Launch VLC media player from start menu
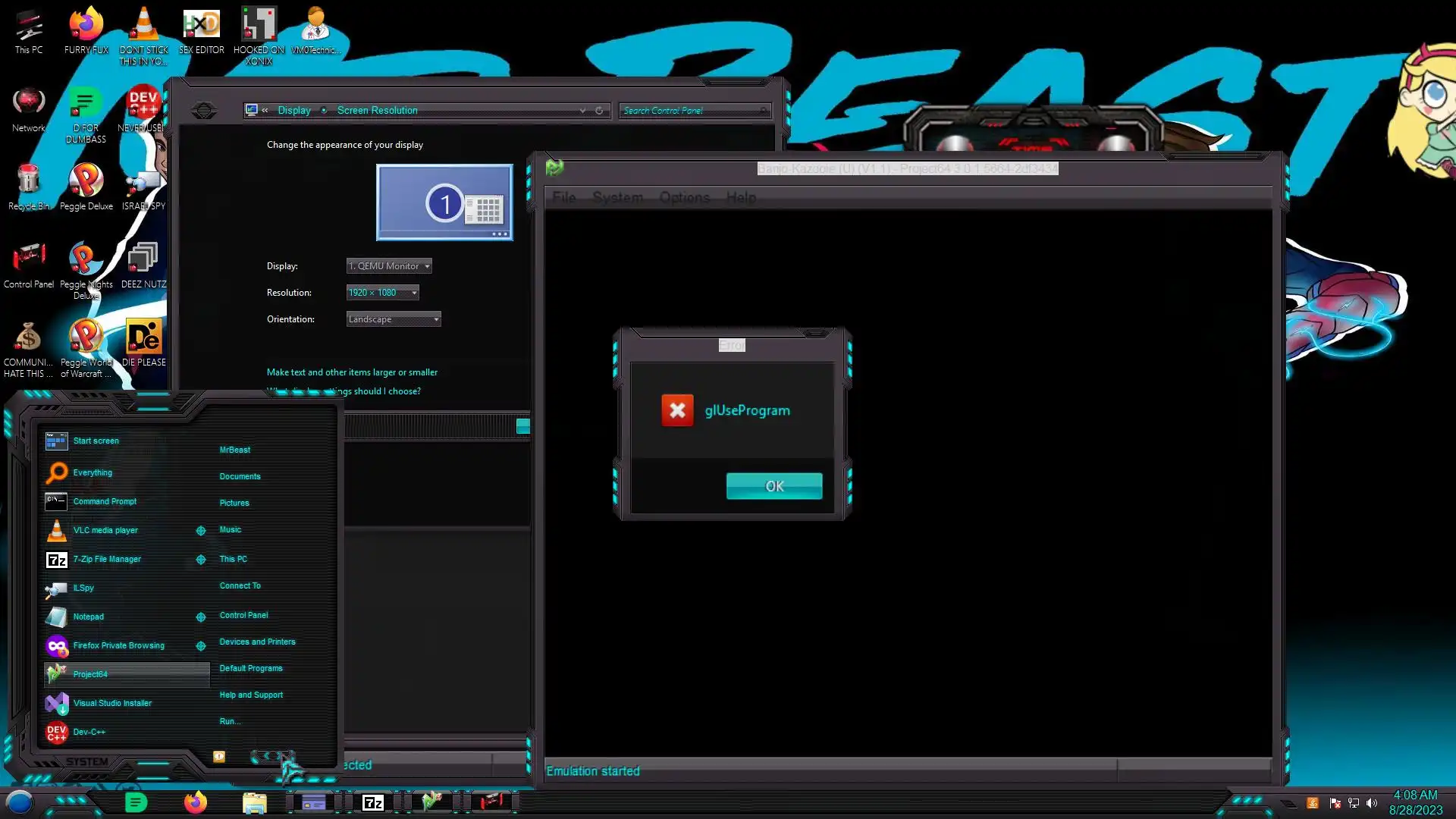 pyautogui.click(x=105, y=530)
